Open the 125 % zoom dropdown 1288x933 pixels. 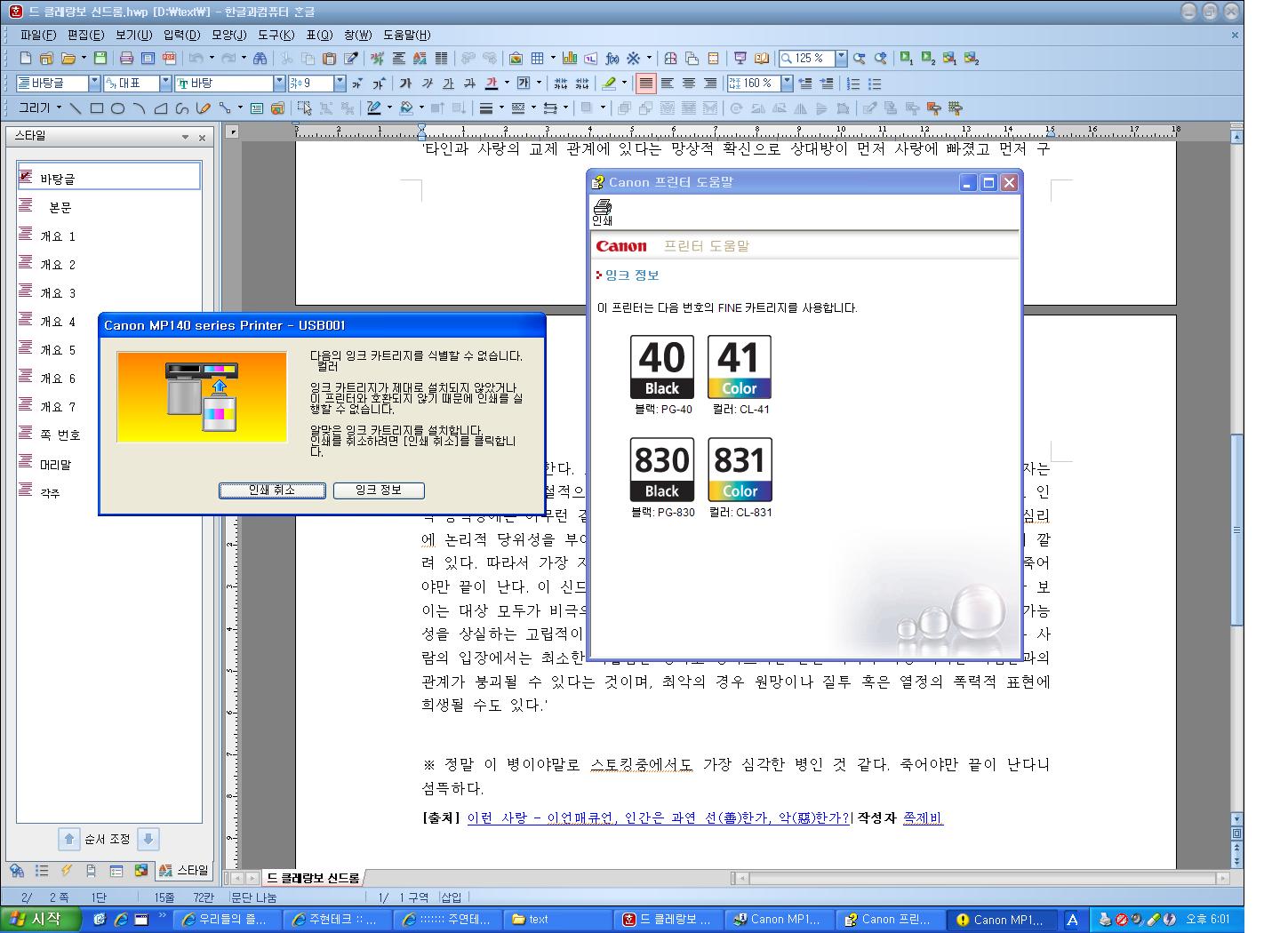tap(841, 59)
